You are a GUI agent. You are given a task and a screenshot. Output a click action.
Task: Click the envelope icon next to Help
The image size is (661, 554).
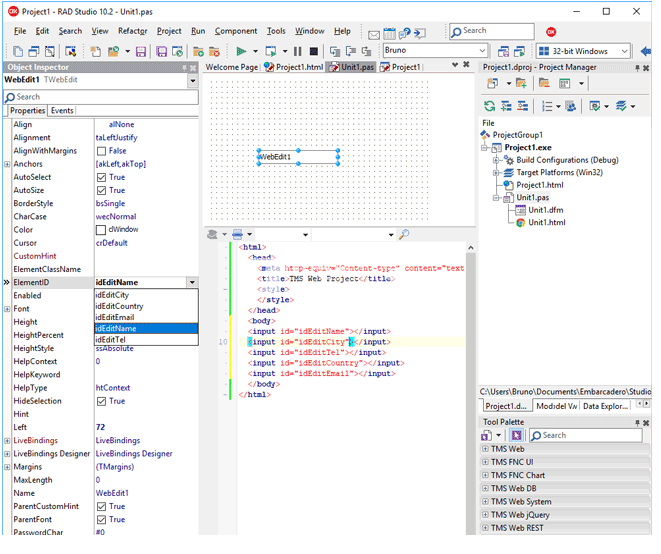coord(374,35)
